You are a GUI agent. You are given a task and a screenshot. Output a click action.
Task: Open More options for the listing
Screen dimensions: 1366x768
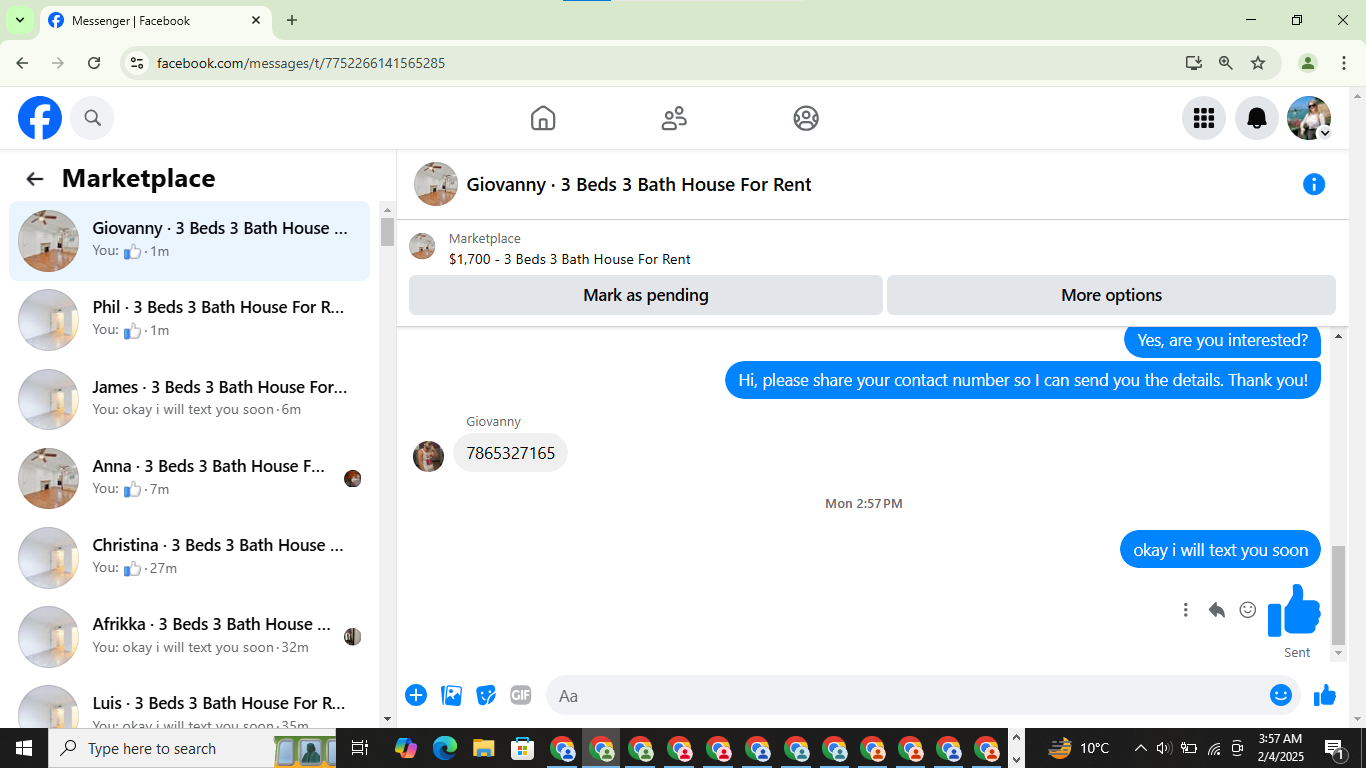tap(1111, 295)
